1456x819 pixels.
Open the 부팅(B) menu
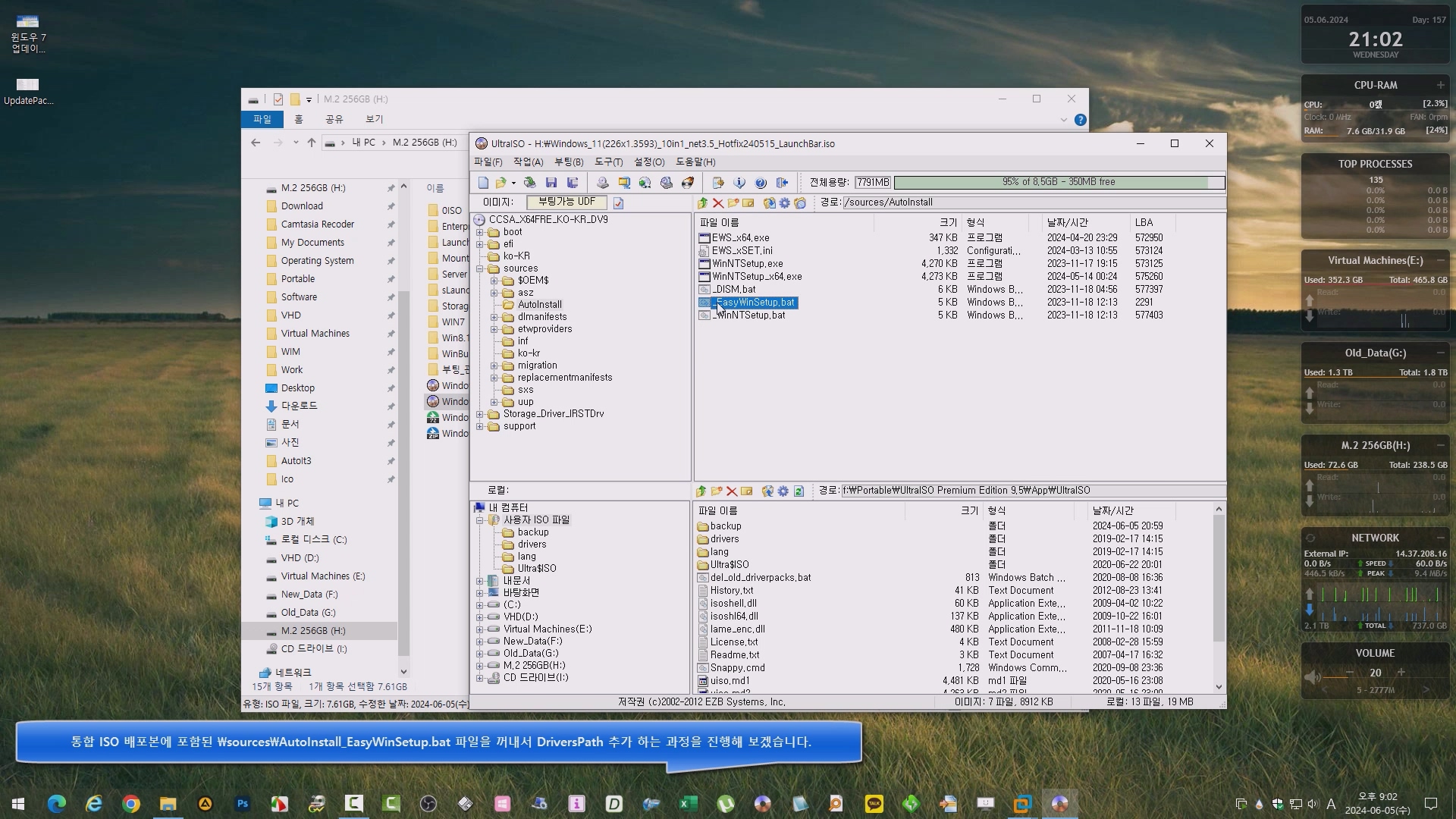point(568,162)
